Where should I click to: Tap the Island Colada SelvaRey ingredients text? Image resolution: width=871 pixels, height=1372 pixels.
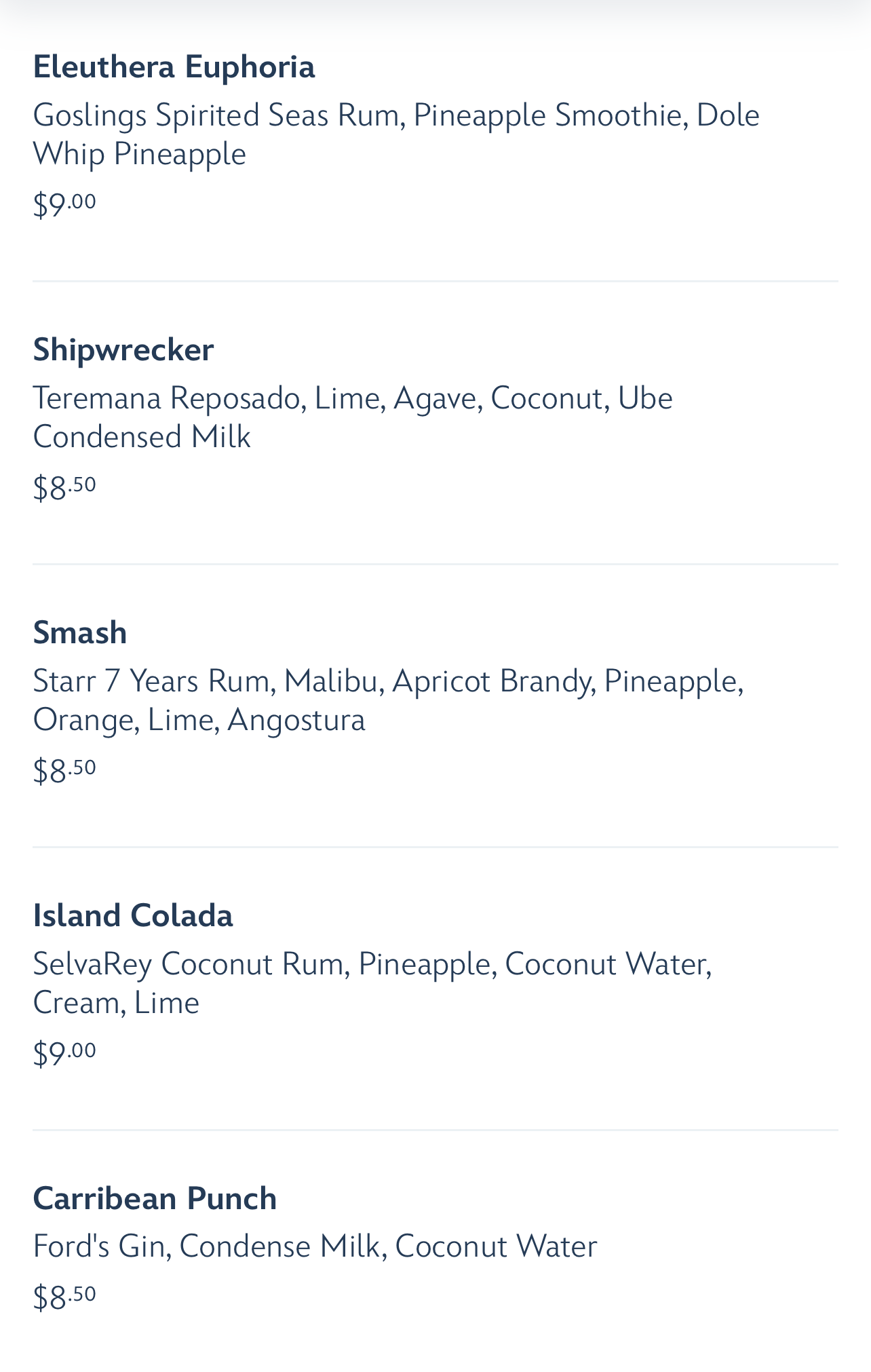(x=372, y=983)
